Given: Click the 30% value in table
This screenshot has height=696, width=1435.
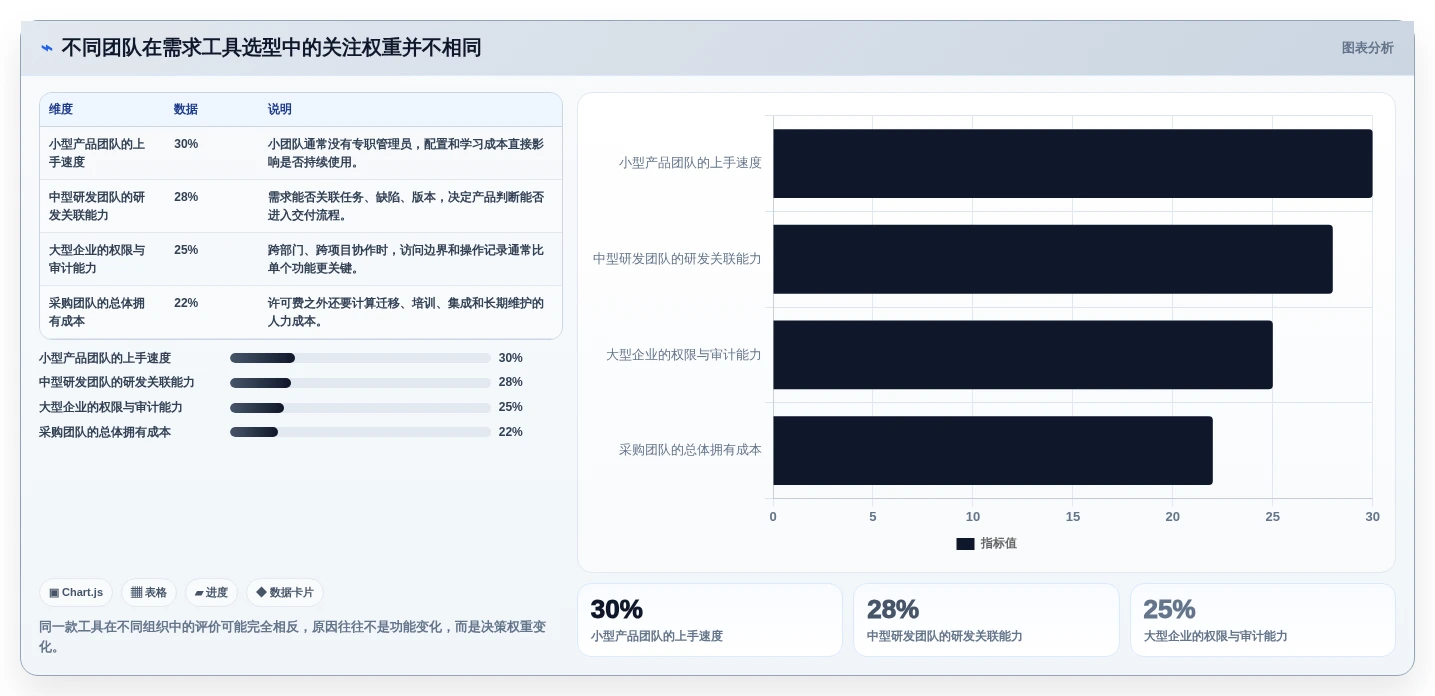Looking at the screenshot, I should 186,144.
